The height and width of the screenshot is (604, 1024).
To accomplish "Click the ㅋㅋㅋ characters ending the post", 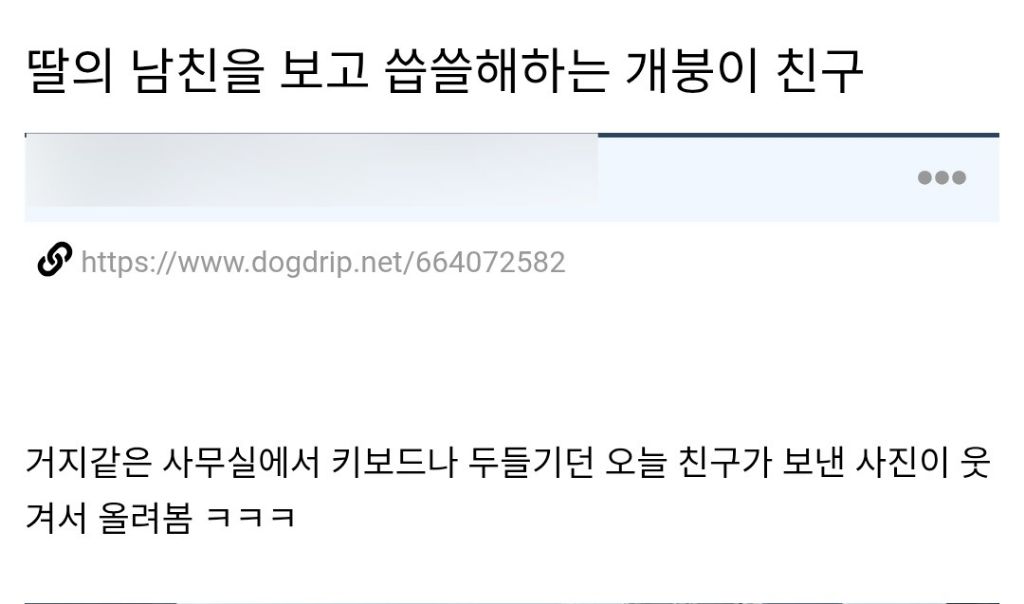I will click(251, 518).
